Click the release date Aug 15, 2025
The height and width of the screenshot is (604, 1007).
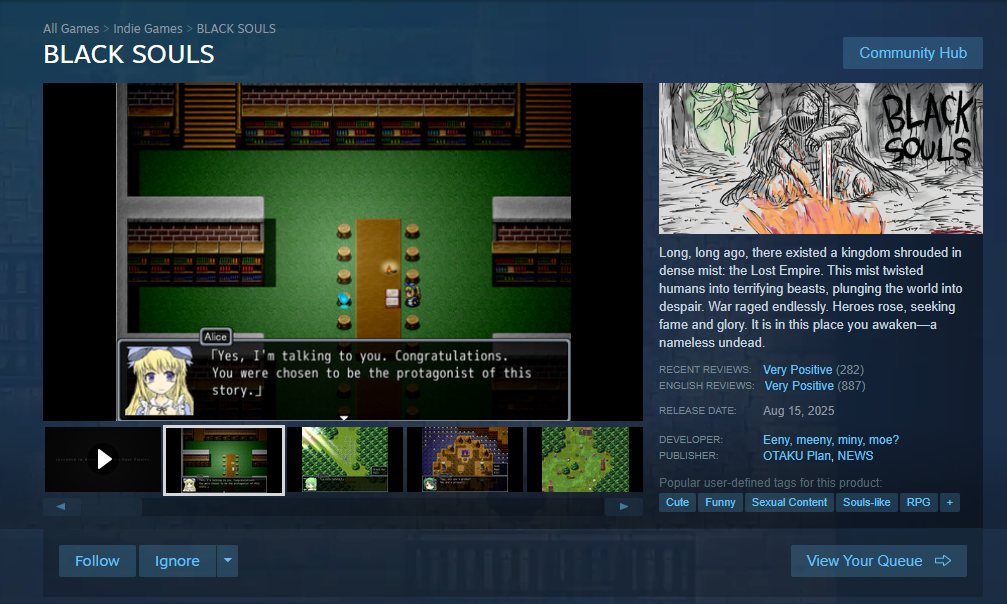pos(798,411)
